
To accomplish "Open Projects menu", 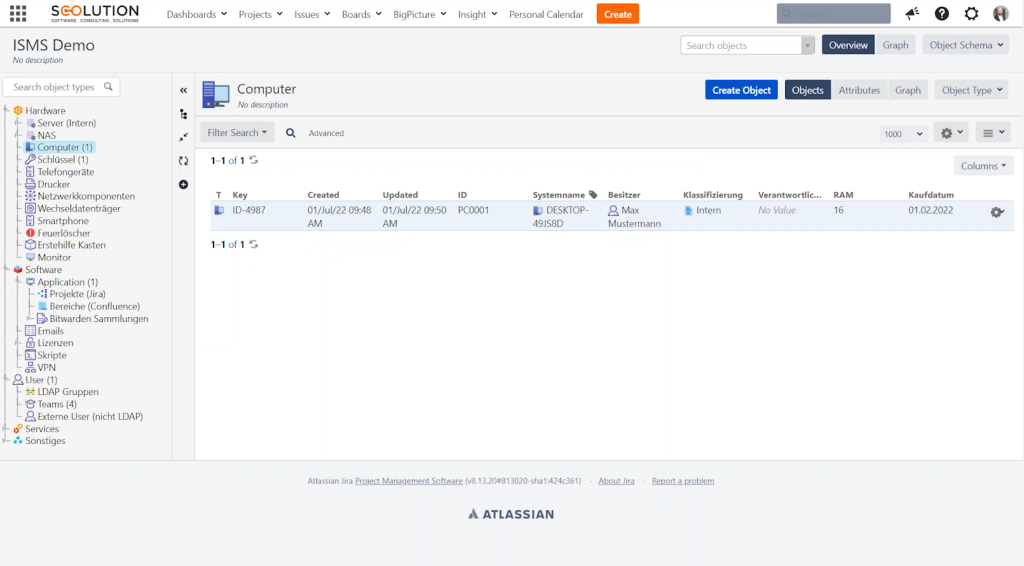I will coord(261,14).
